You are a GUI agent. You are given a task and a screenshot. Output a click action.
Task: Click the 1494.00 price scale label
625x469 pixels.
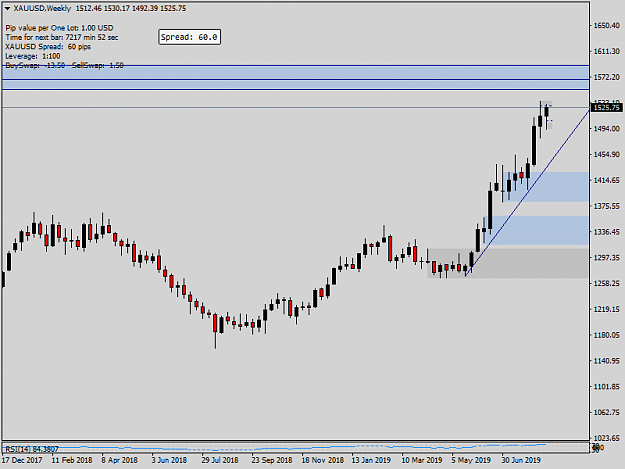pos(607,129)
